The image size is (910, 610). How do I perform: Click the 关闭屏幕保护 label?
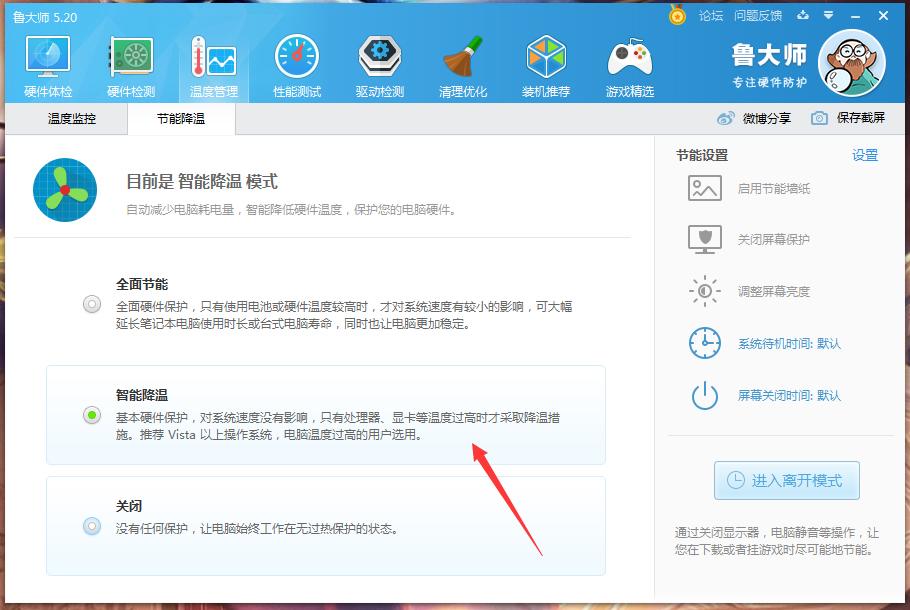coord(774,240)
